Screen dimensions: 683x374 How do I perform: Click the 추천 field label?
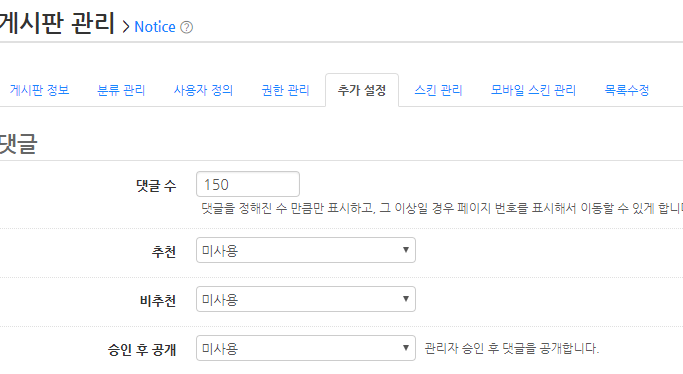click(x=164, y=252)
